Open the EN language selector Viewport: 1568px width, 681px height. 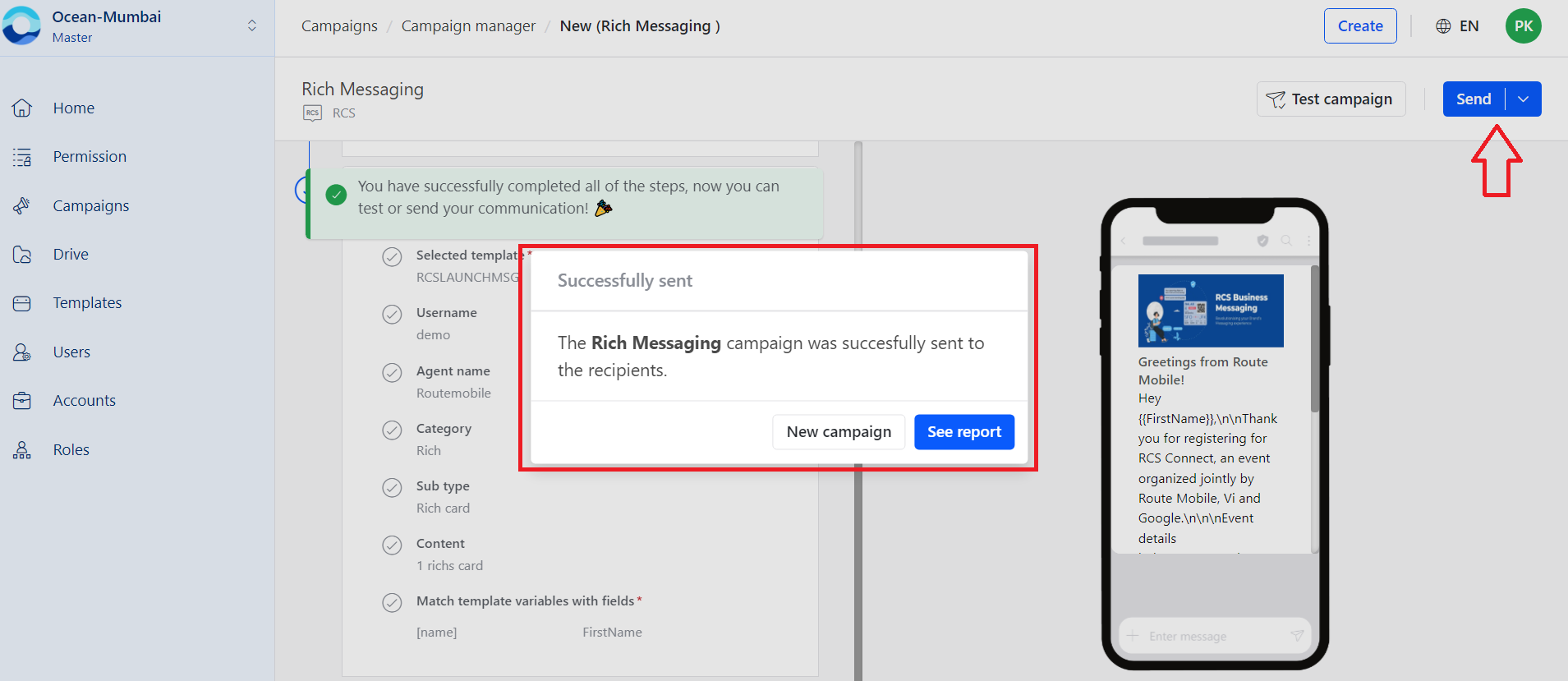1457,26
